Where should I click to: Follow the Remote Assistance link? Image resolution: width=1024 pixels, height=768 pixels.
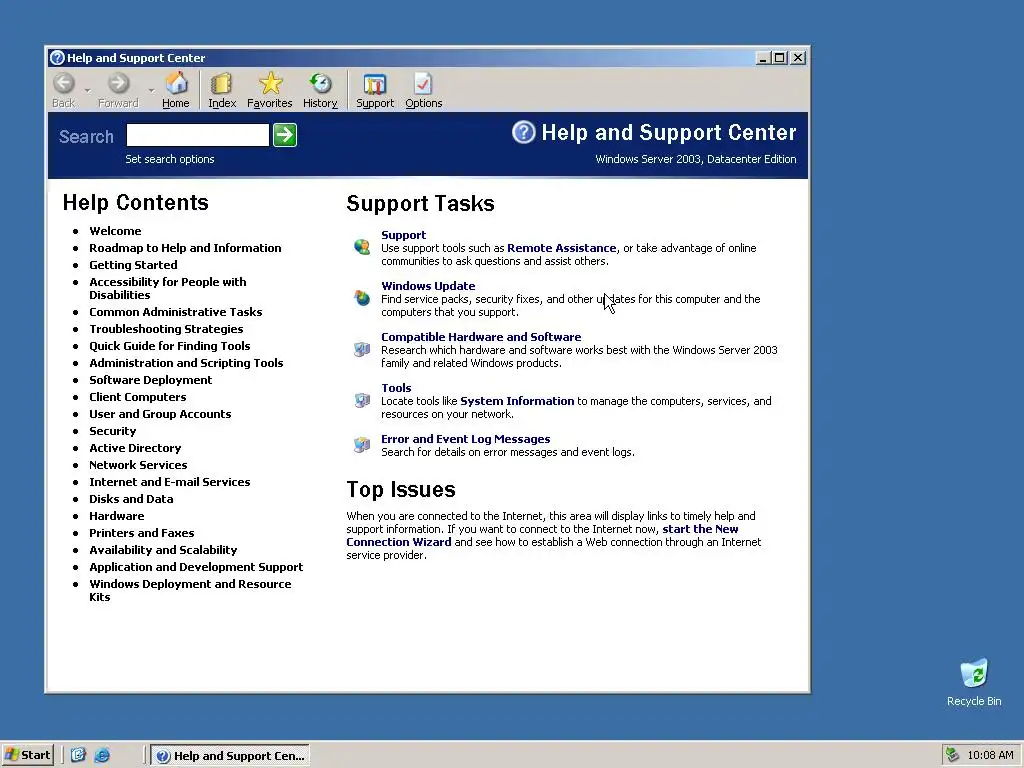pyautogui.click(x=562, y=248)
